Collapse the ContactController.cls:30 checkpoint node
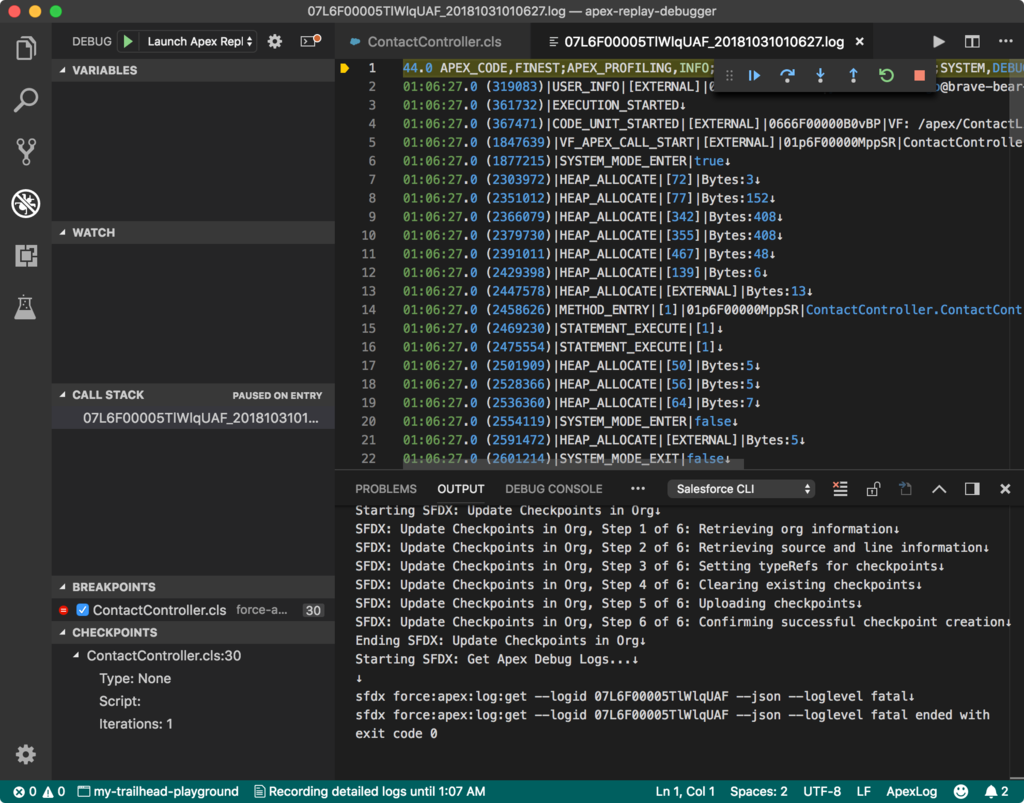The height and width of the screenshot is (803, 1024). tap(76, 655)
